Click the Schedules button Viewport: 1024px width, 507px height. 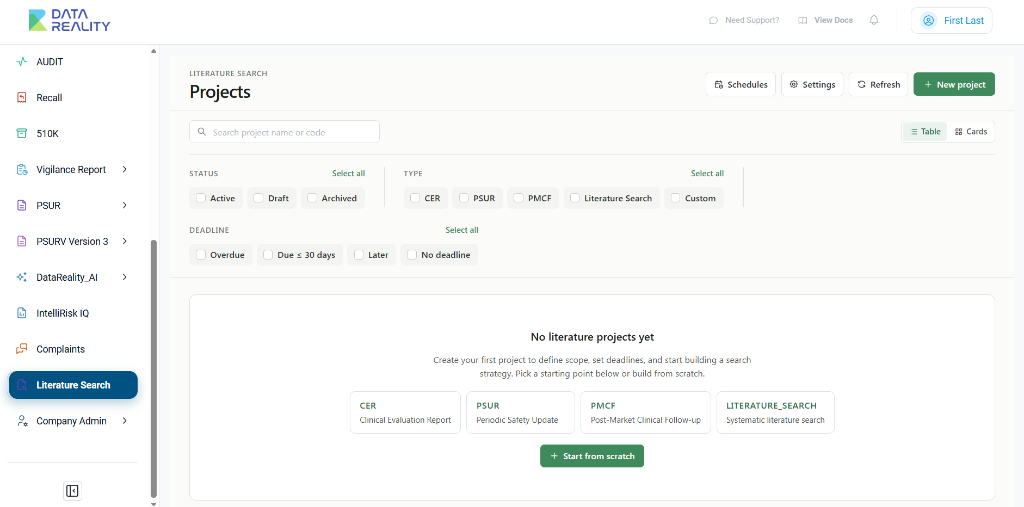[x=741, y=84]
